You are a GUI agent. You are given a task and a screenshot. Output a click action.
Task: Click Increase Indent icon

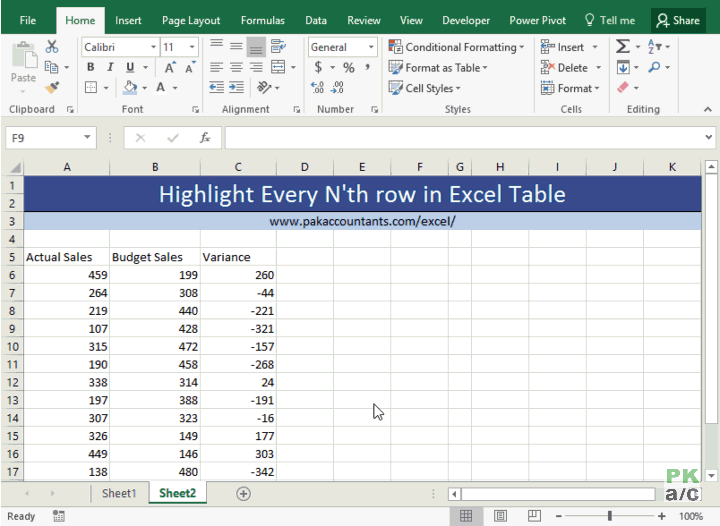pos(236,87)
